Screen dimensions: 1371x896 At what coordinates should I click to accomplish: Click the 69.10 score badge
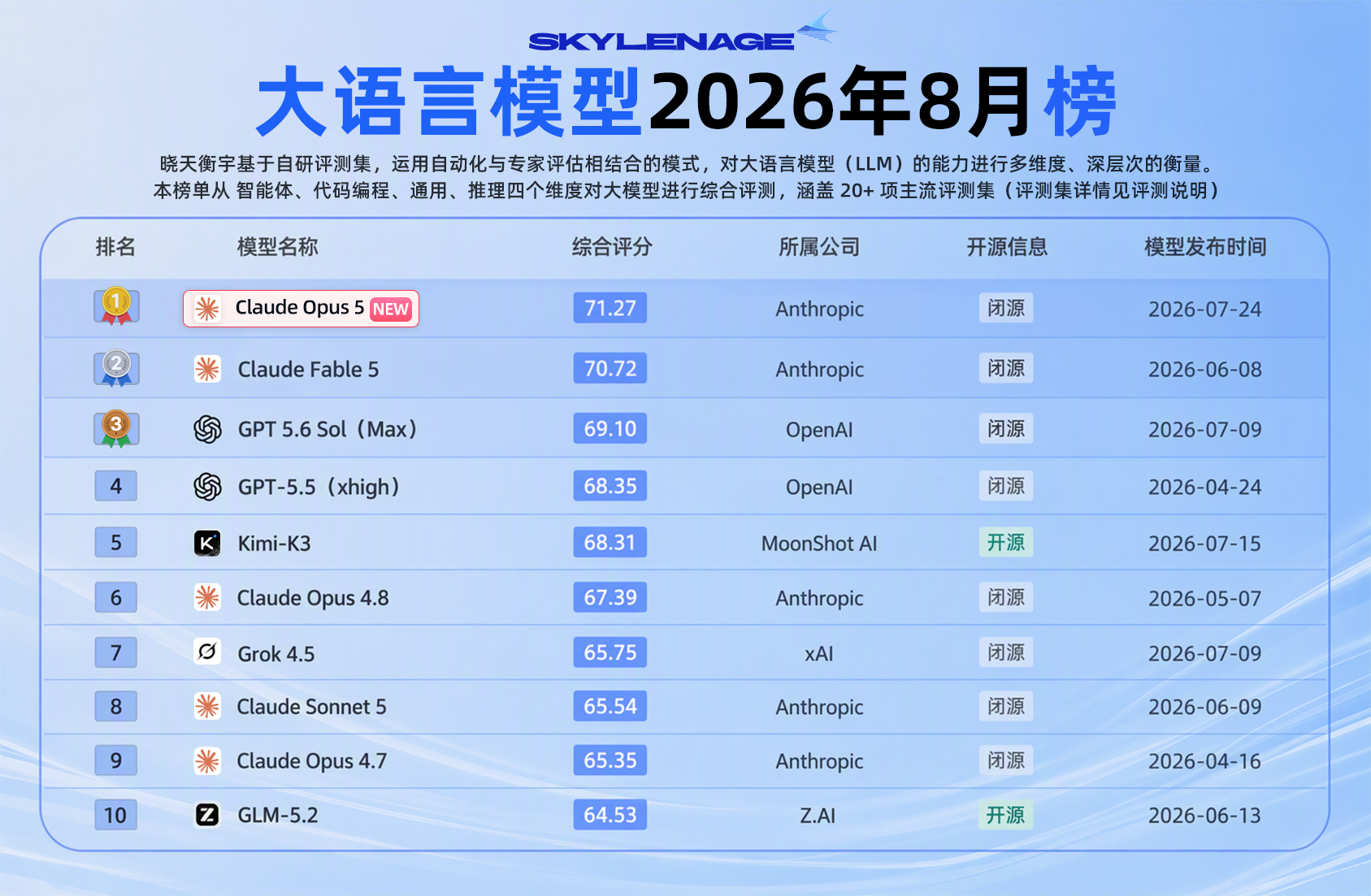tap(610, 428)
